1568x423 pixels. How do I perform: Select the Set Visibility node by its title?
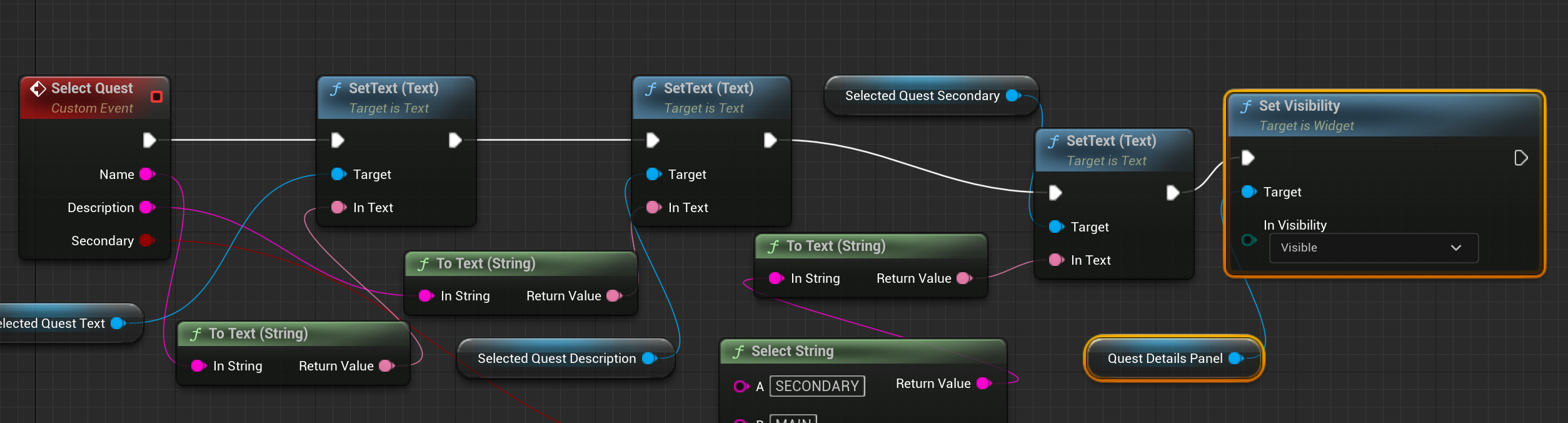click(1299, 106)
